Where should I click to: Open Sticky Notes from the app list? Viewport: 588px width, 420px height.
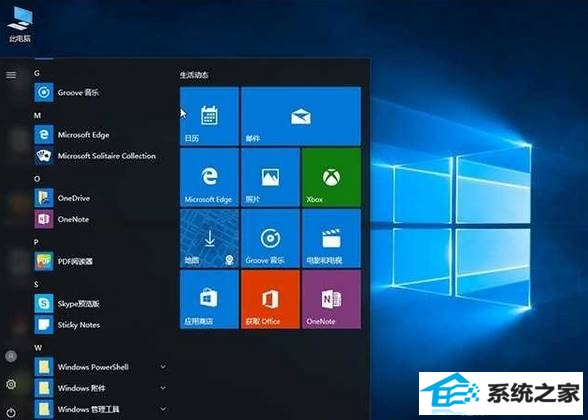100,325
